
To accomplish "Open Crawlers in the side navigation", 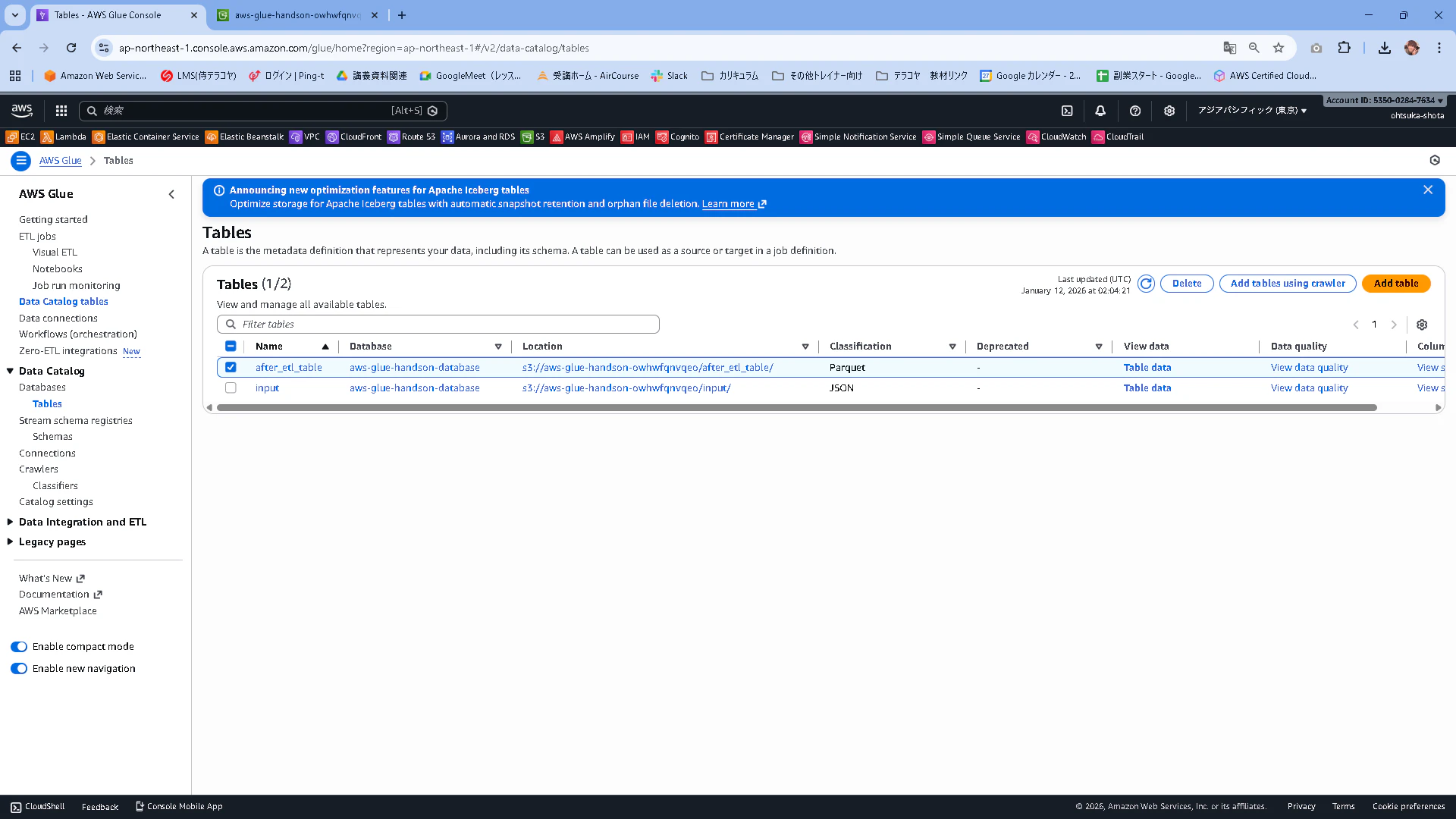I will point(39,469).
